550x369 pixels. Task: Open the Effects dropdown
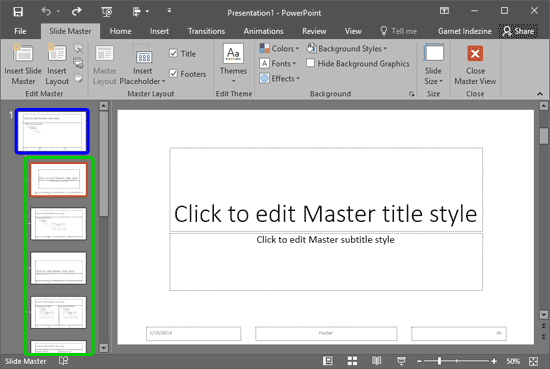[280, 78]
